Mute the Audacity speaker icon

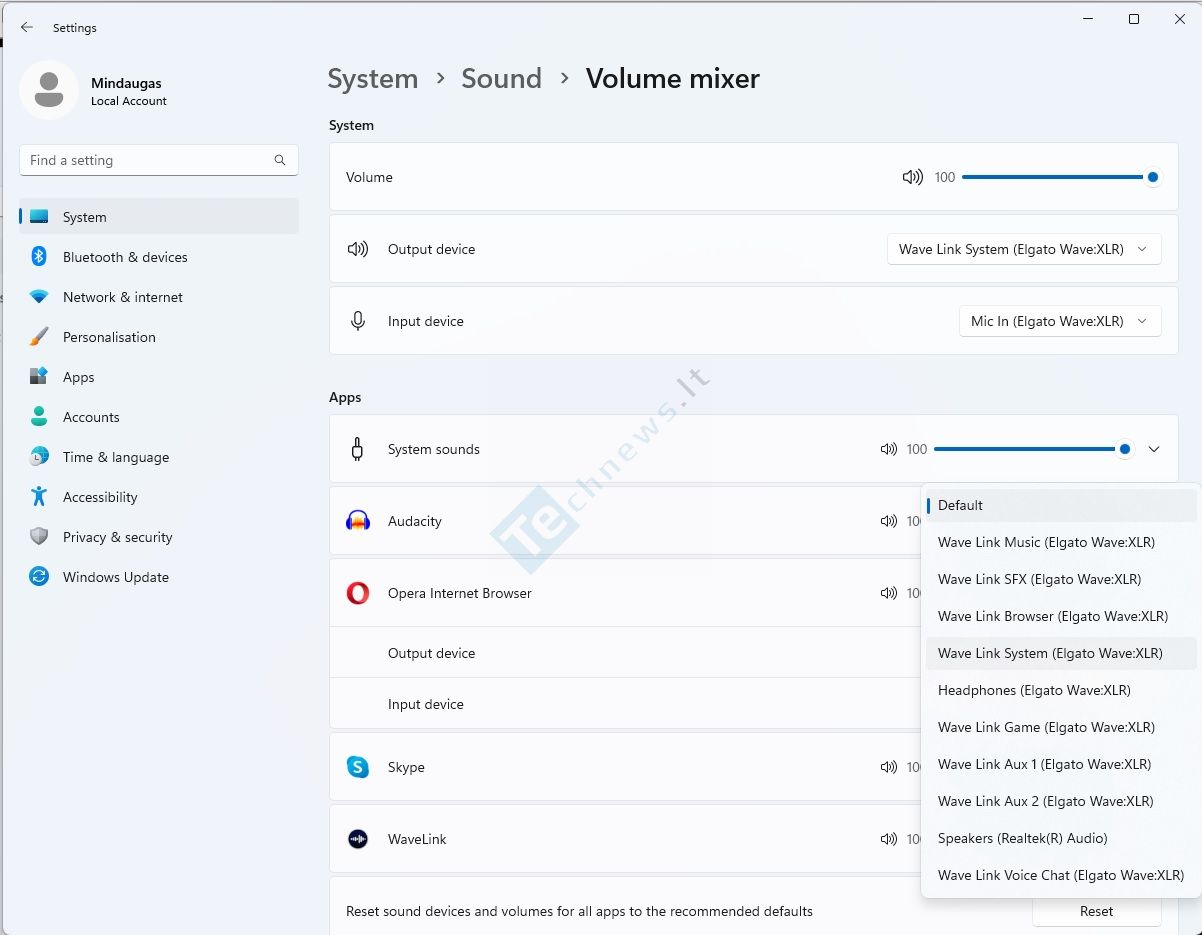tap(889, 521)
